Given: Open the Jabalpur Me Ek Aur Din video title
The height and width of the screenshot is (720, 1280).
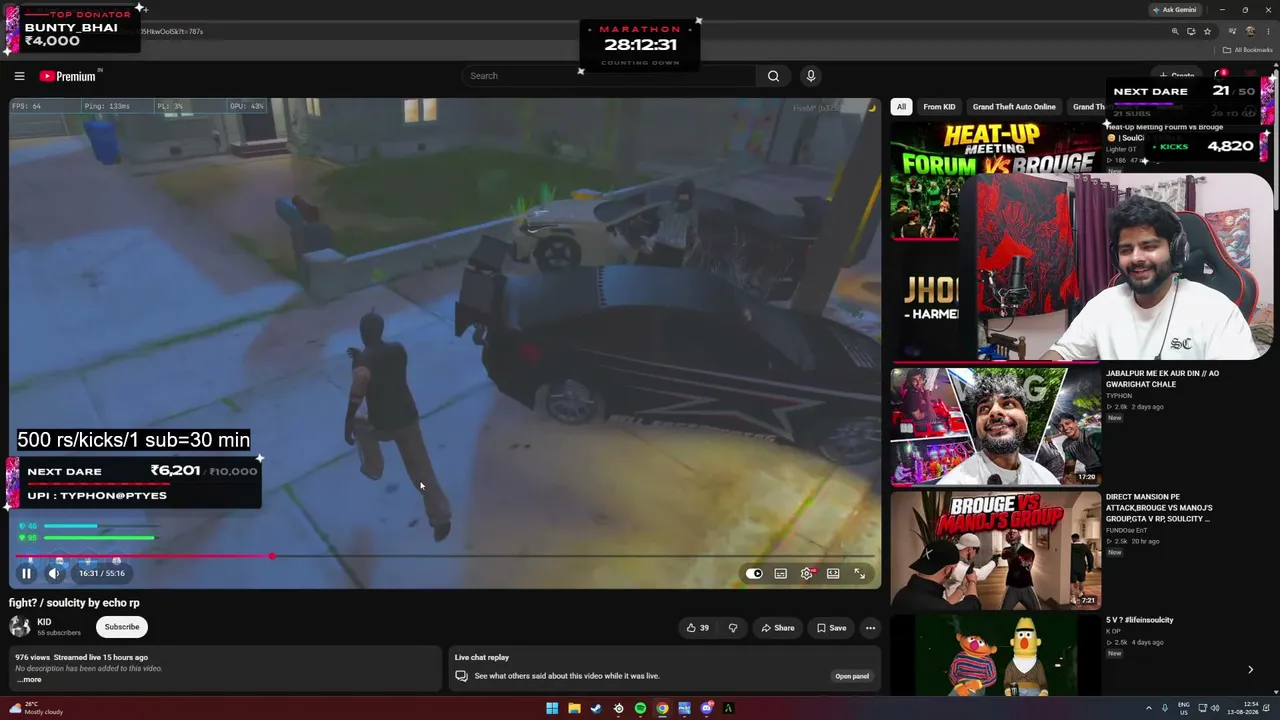Looking at the screenshot, I should pyautogui.click(x=1162, y=379).
